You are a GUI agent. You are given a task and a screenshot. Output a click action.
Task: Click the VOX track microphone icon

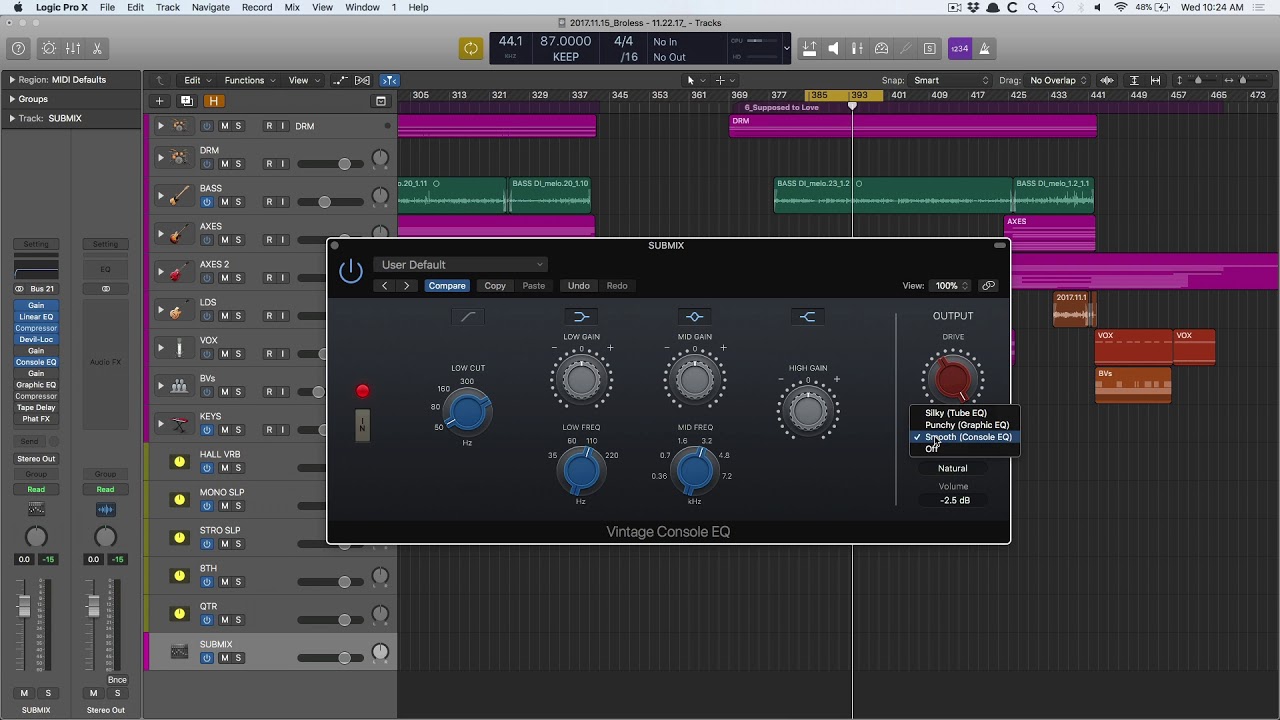pyautogui.click(x=179, y=347)
